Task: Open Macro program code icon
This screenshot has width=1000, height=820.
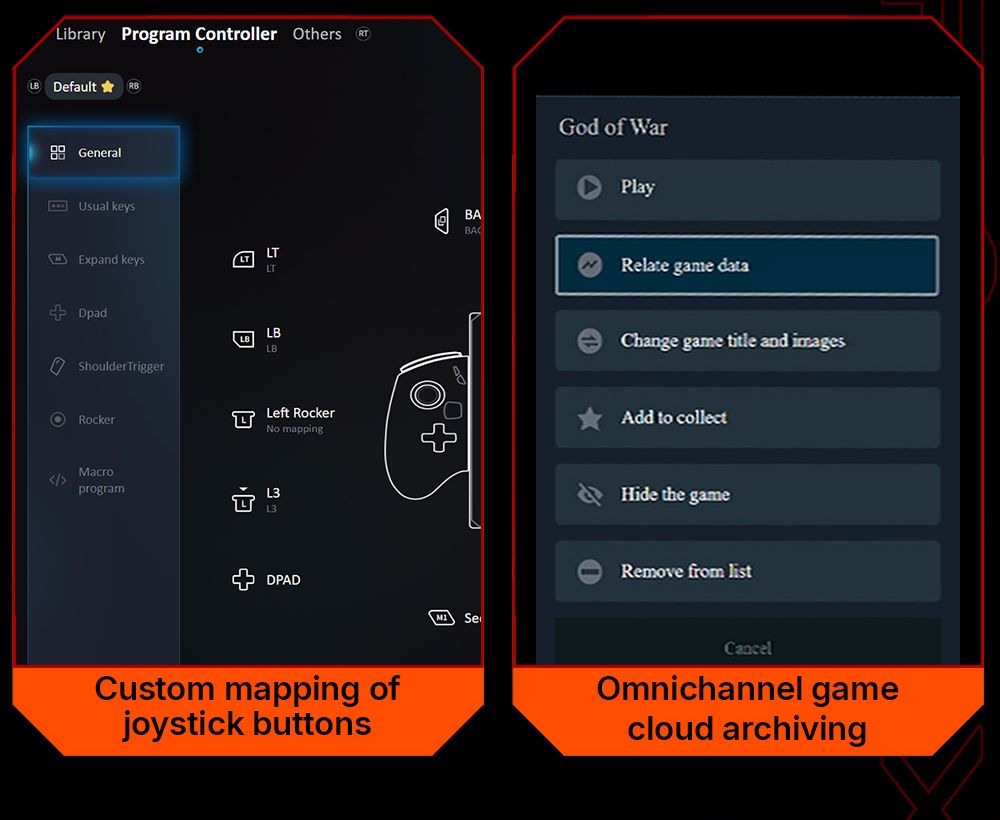Action: (58, 480)
